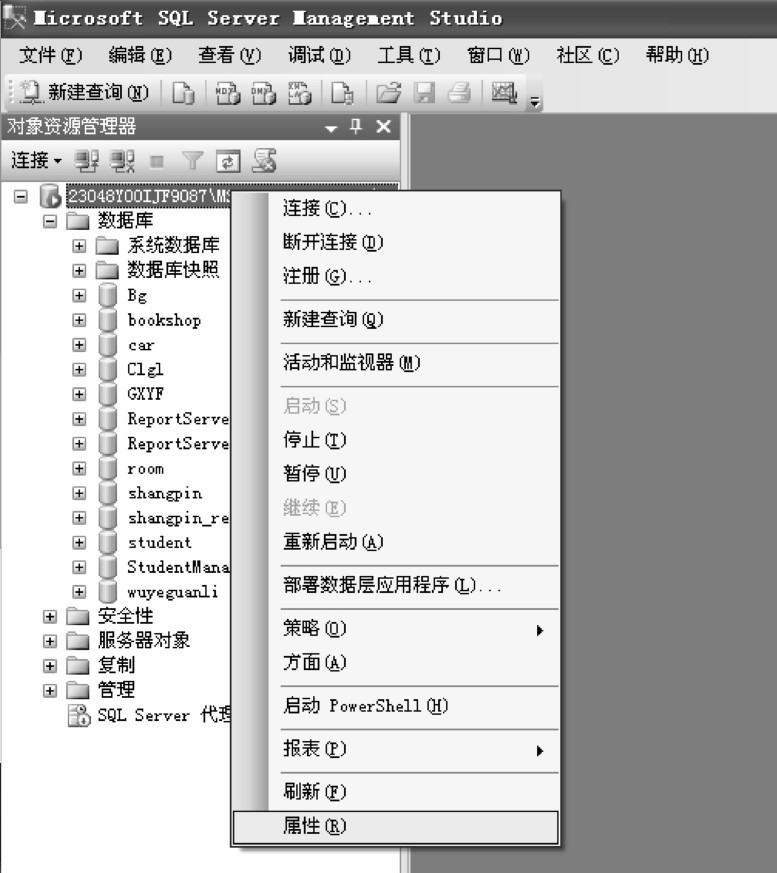Click the SQL Server Compact query icon
Screen dimensions: 777x873
coord(342,92)
